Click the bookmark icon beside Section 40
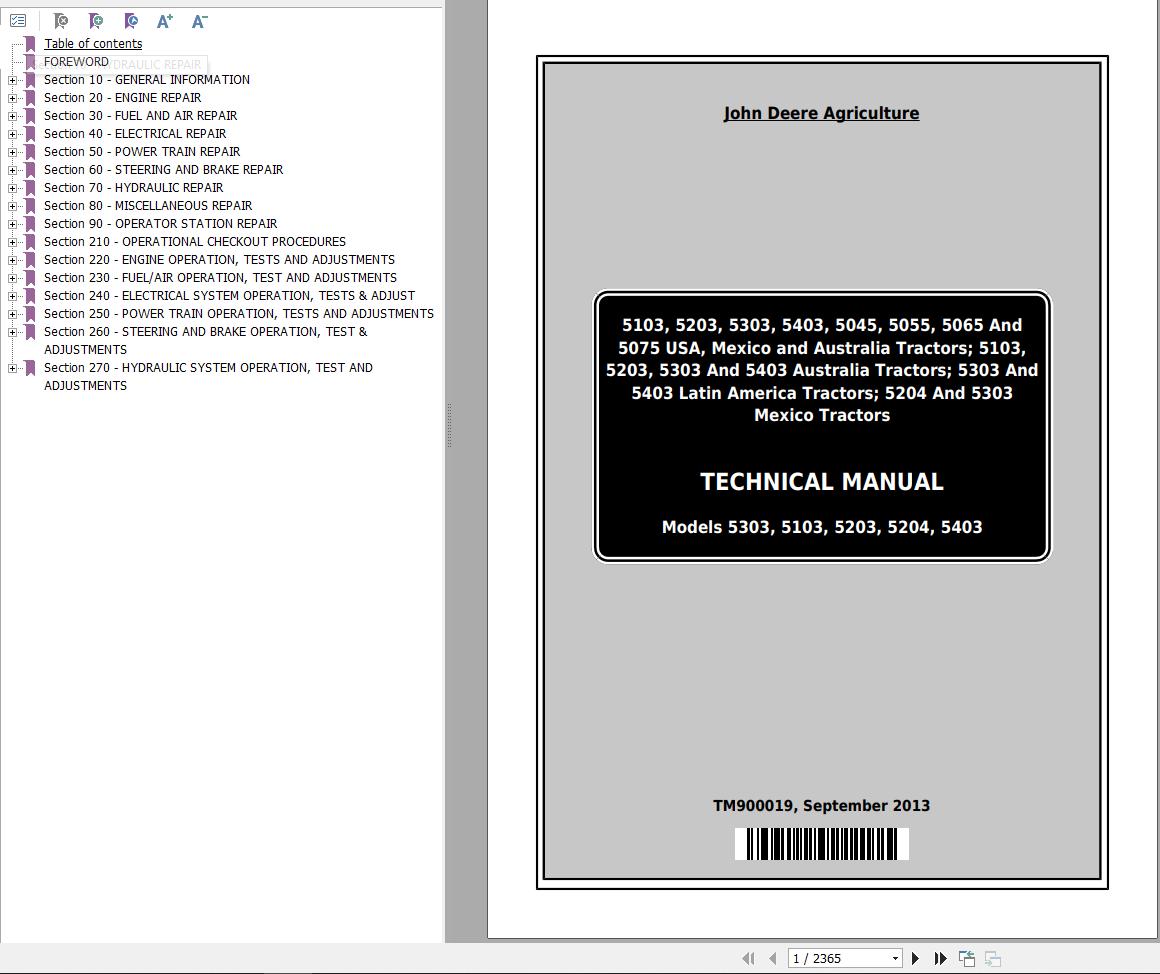This screenshot has width=1160, height=974. click(x=30, y=134)
